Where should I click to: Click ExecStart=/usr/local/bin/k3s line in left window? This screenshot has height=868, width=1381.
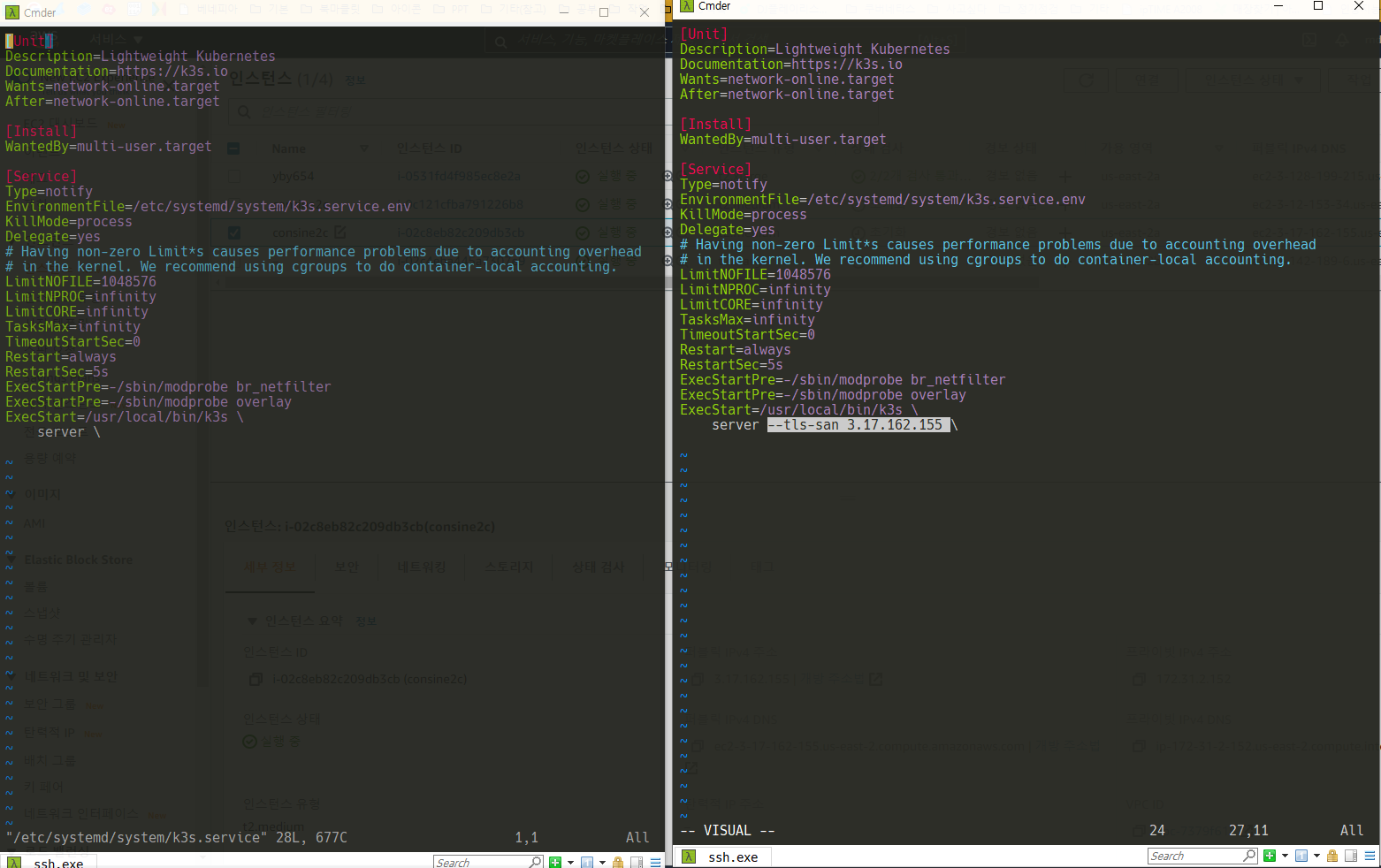point(125,417)
